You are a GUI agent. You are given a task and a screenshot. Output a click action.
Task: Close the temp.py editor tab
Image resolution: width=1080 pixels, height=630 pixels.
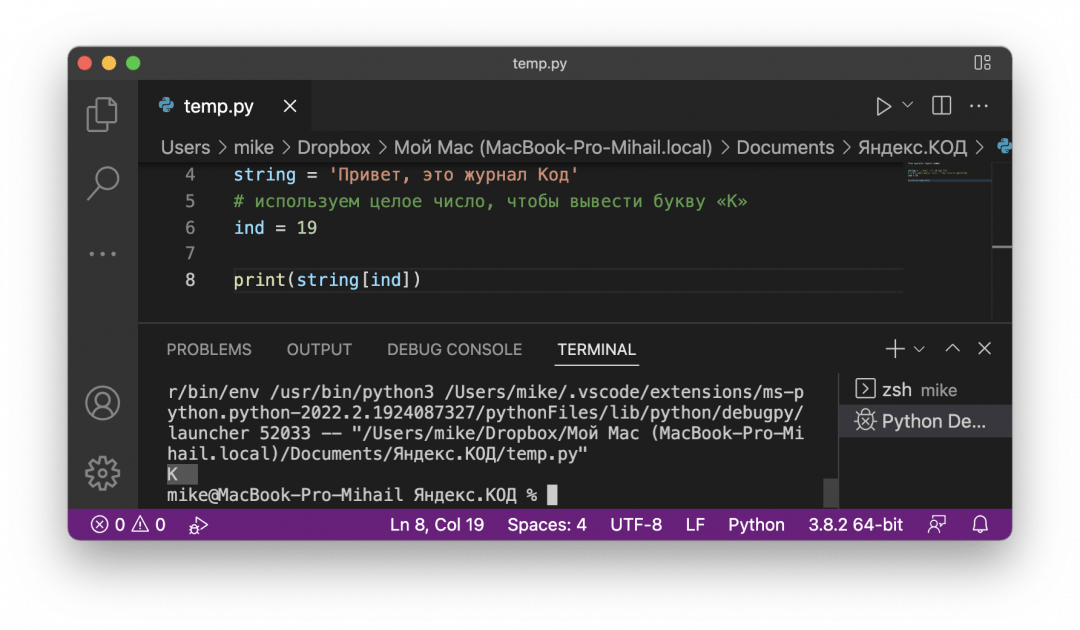pyautogui.click(x=290, y=106)
